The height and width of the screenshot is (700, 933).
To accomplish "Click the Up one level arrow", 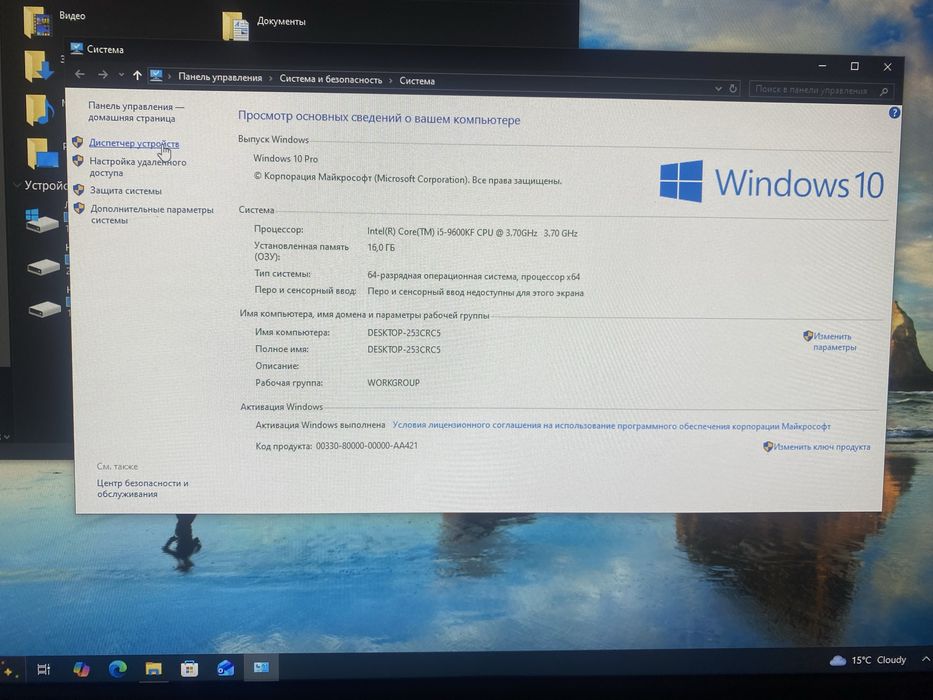I will click(137, 75).
